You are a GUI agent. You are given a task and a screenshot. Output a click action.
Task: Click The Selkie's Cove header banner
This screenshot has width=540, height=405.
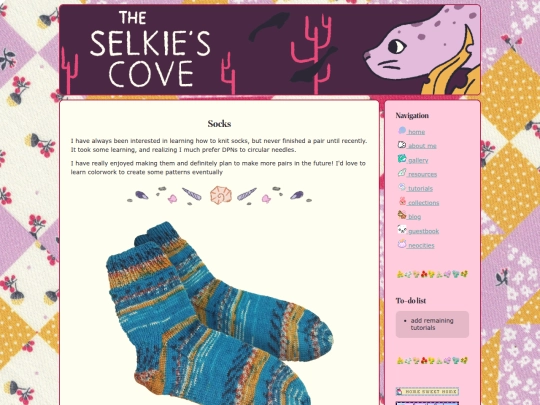(x=270, y=50)
